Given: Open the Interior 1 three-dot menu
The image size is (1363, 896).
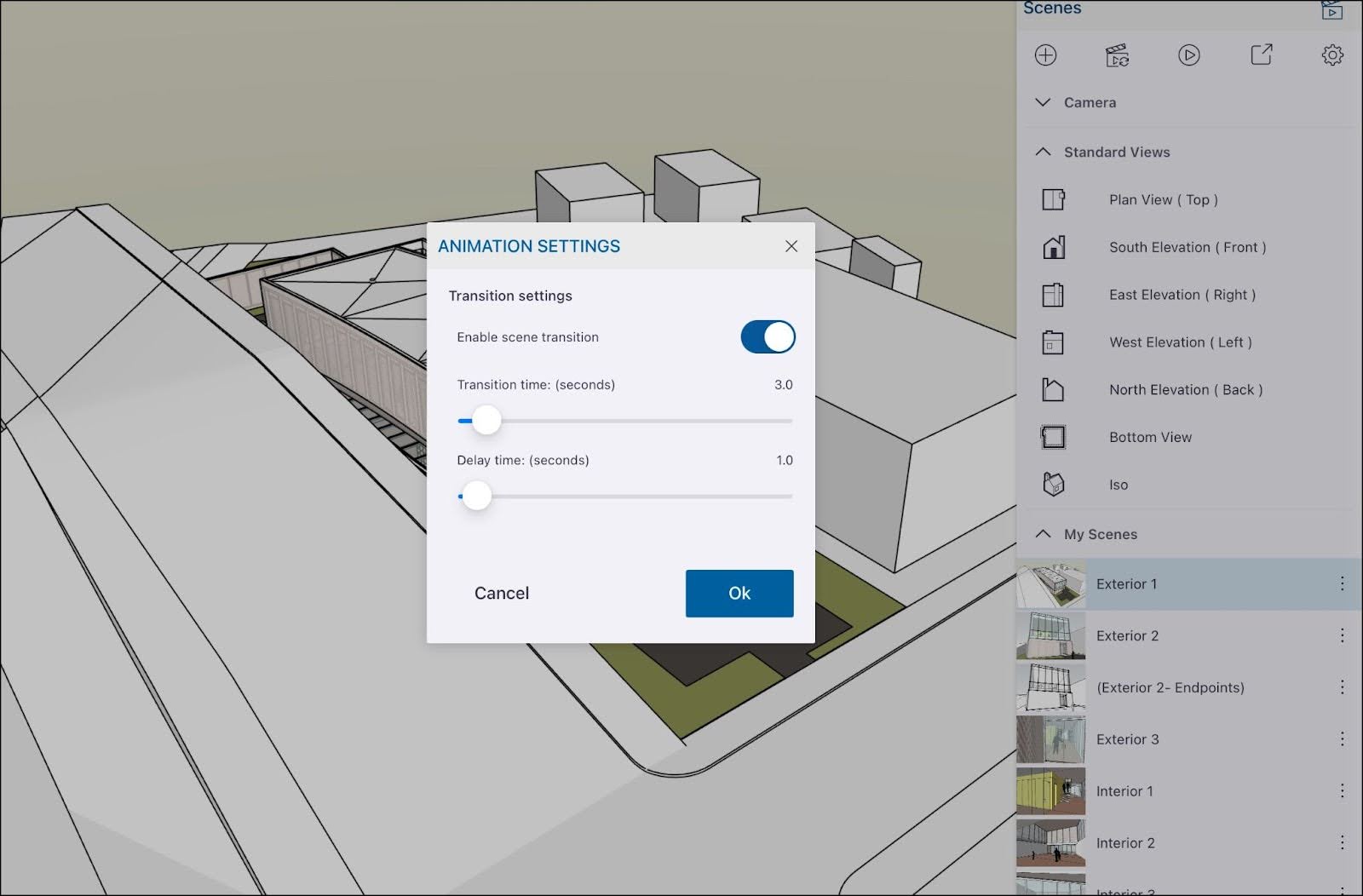Looking at the screenshot, I should [x=1342, y=790].
